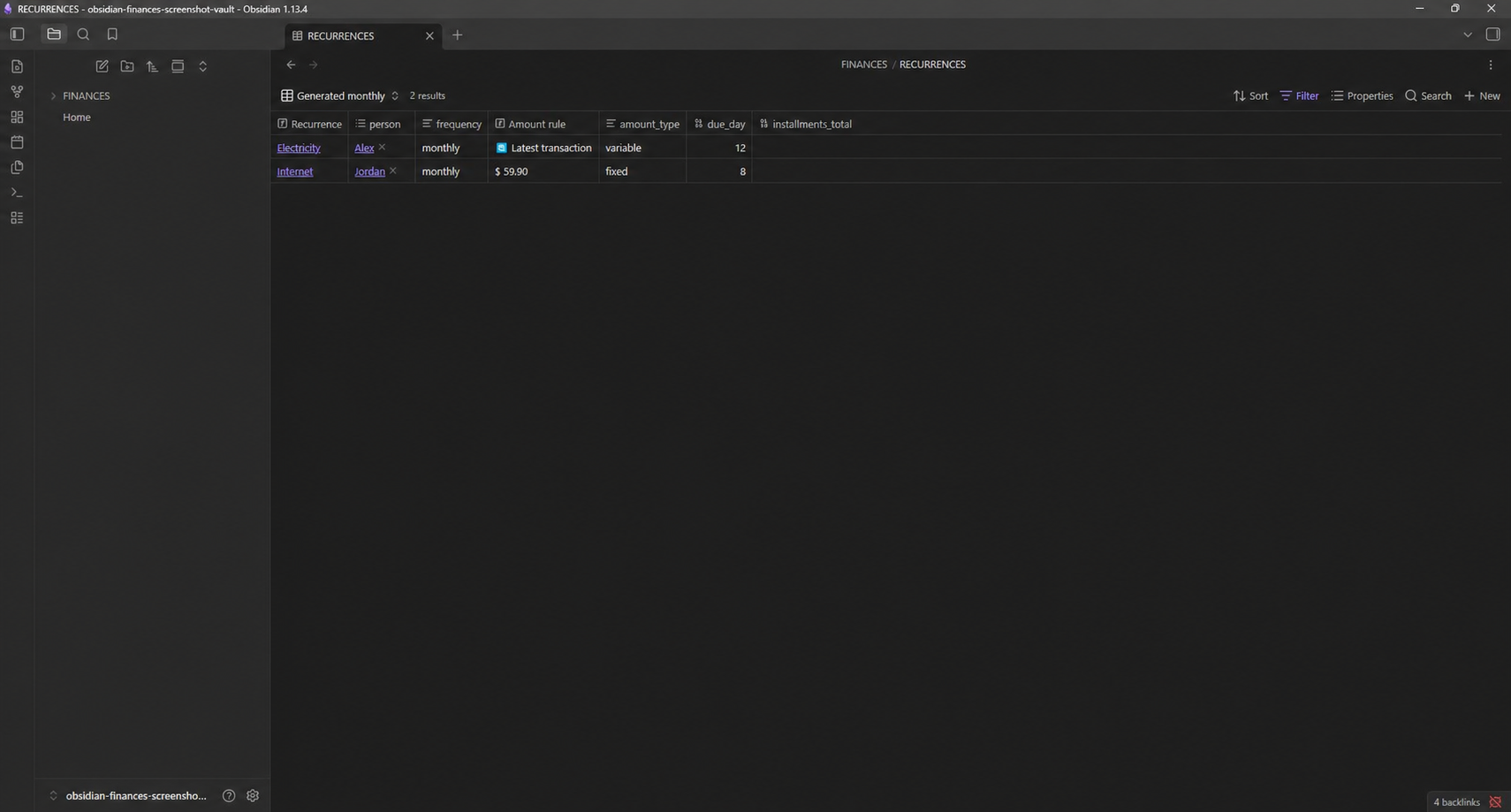Remove Alex from person cell
1511x812 pixels.
(382, 148)
